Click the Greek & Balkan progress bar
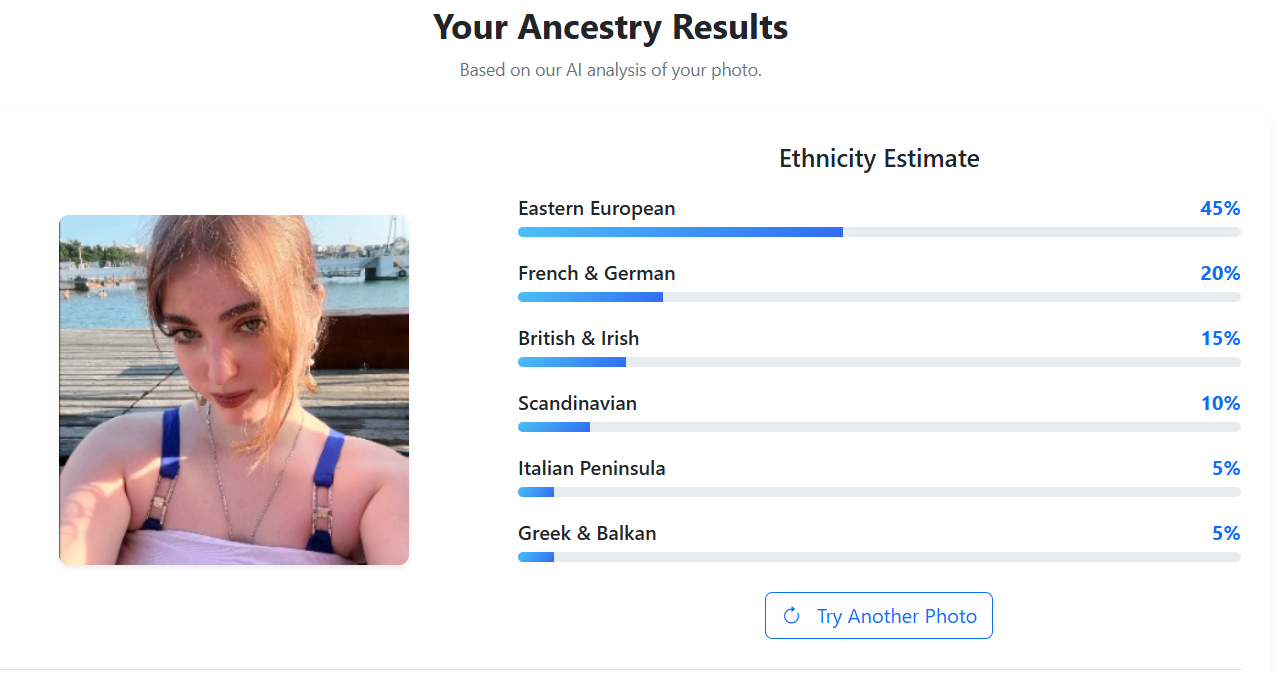 [879, 557]
